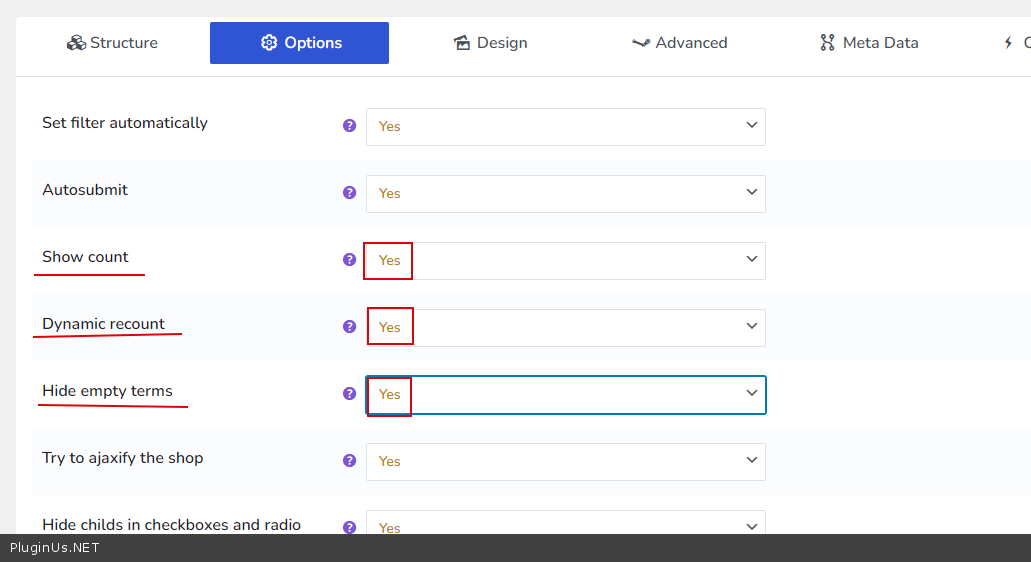Open the Meta Data tab
The height and width of the screenshot is (562, 1031).
click(868, 43)
